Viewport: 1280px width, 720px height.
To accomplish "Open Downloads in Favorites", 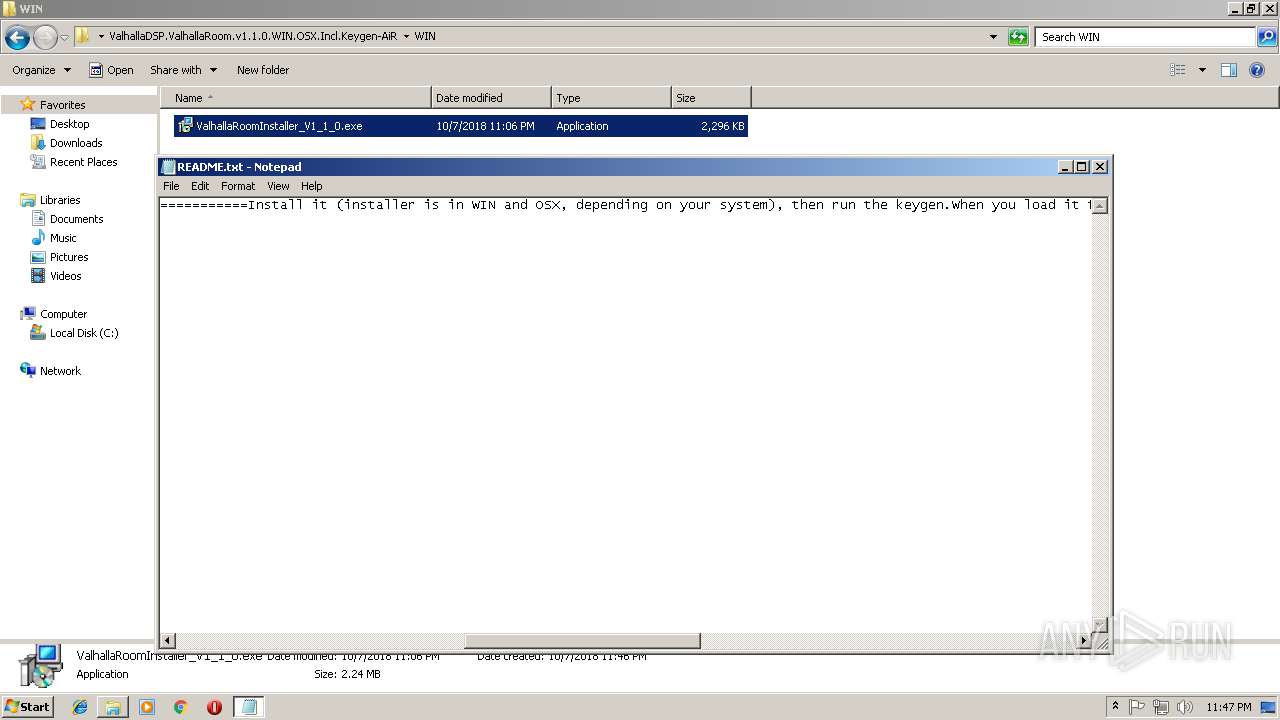I will click(x=76, y=143).
